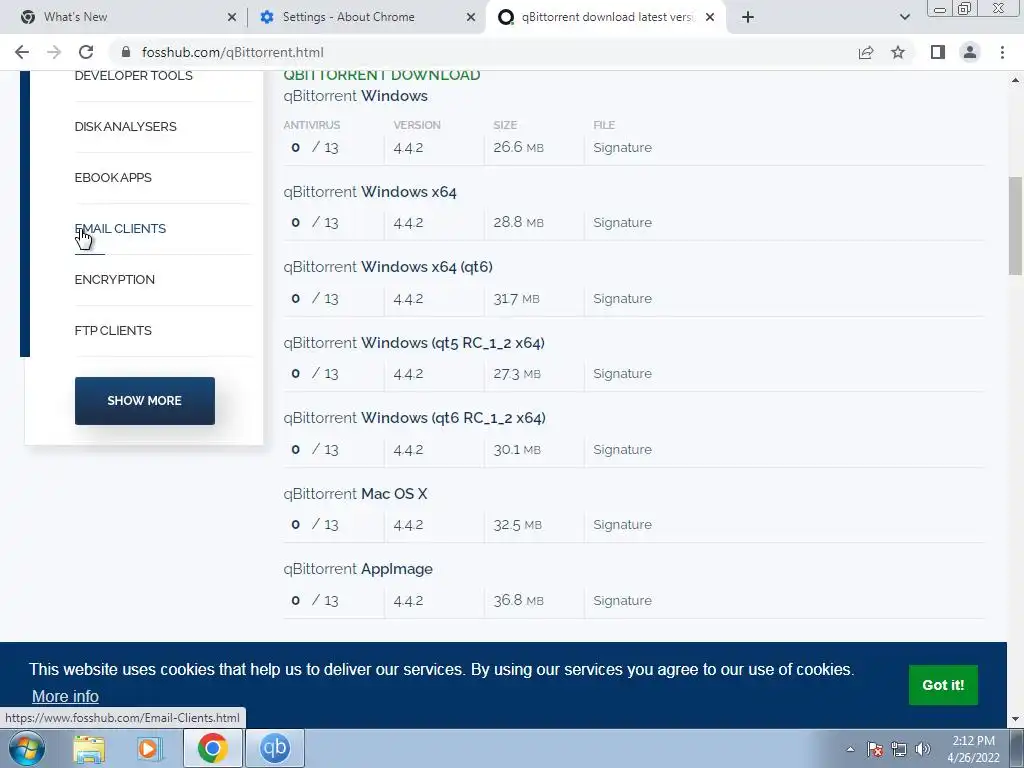Download qBittorrent AppImage
This screenshot has width=1024, height=768.
coord(358,569)
